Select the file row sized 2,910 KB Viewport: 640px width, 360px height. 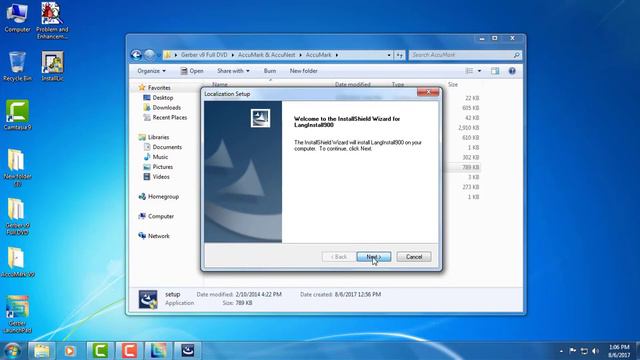coord(468,128)
